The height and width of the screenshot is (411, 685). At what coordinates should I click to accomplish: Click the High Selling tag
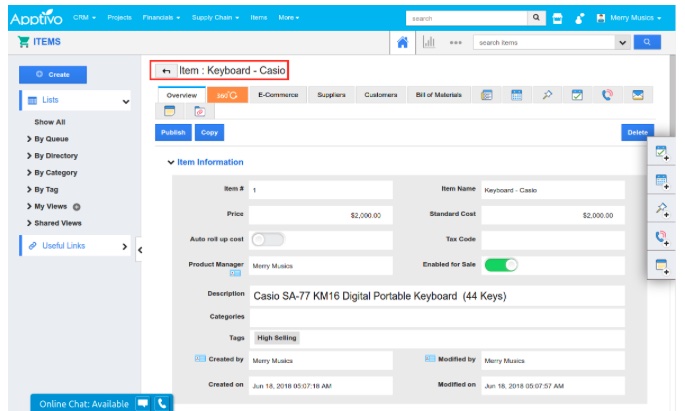277,338
